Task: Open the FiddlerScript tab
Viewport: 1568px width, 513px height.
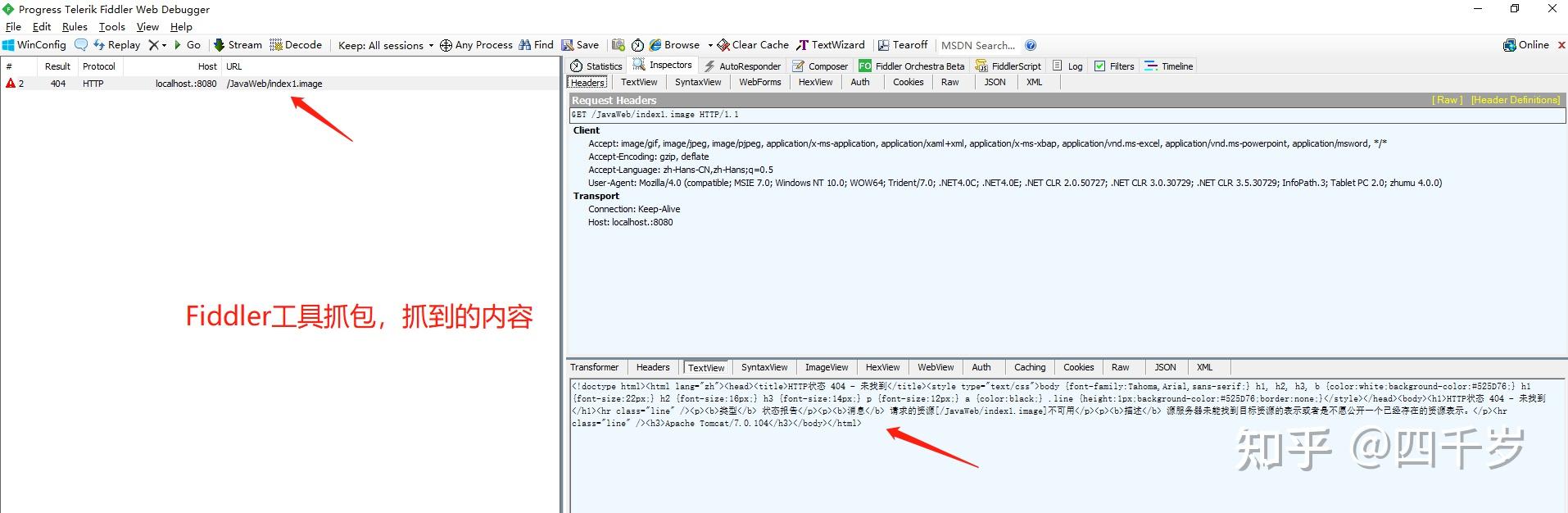Action: [x=1008, y=66]
